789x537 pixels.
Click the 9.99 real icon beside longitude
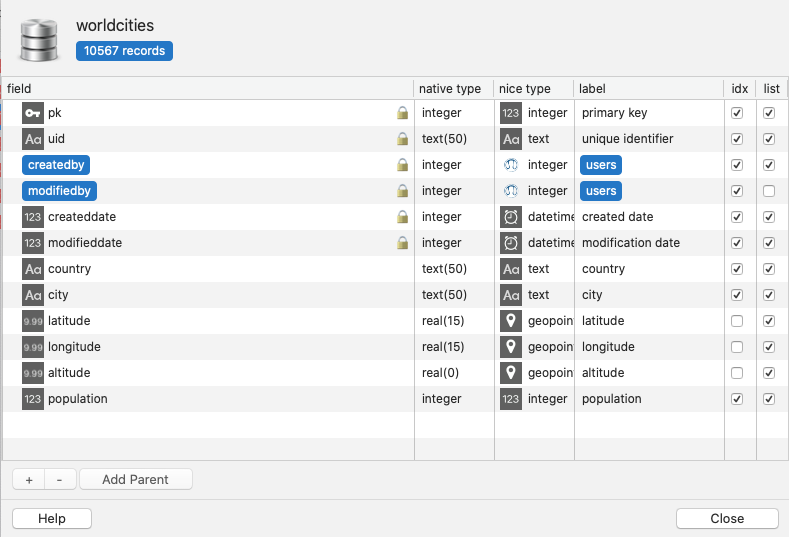point(33,347)
